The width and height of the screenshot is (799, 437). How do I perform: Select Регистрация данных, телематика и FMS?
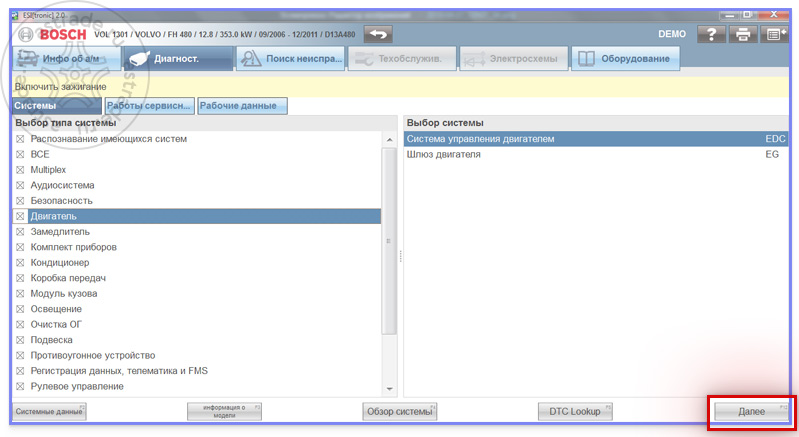[x=197, y=371]
